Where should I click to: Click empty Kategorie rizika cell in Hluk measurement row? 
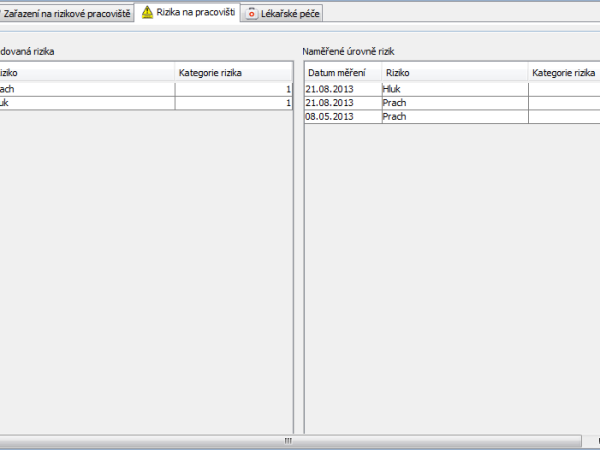point(563,89)
